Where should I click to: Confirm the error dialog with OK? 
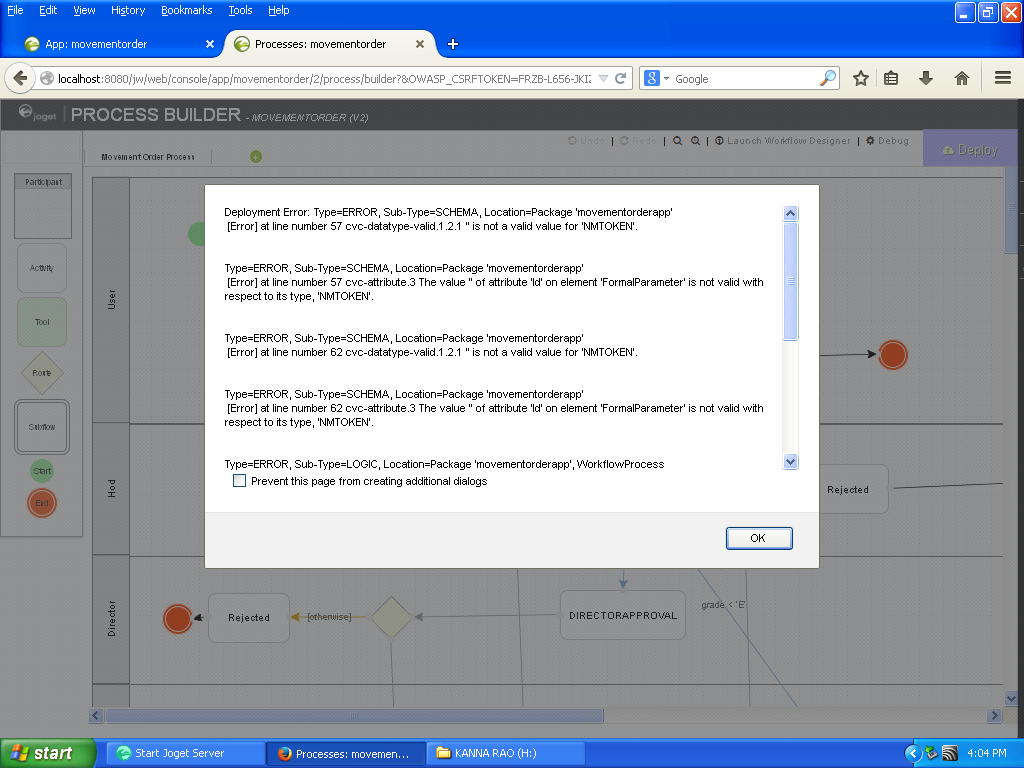759,538
